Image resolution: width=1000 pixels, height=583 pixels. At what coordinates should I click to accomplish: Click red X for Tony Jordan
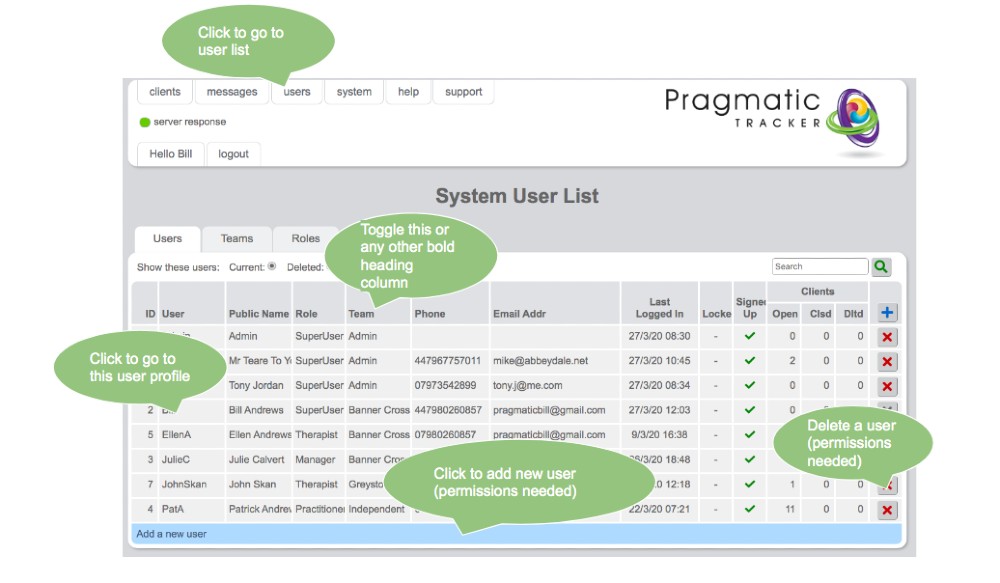887,386
